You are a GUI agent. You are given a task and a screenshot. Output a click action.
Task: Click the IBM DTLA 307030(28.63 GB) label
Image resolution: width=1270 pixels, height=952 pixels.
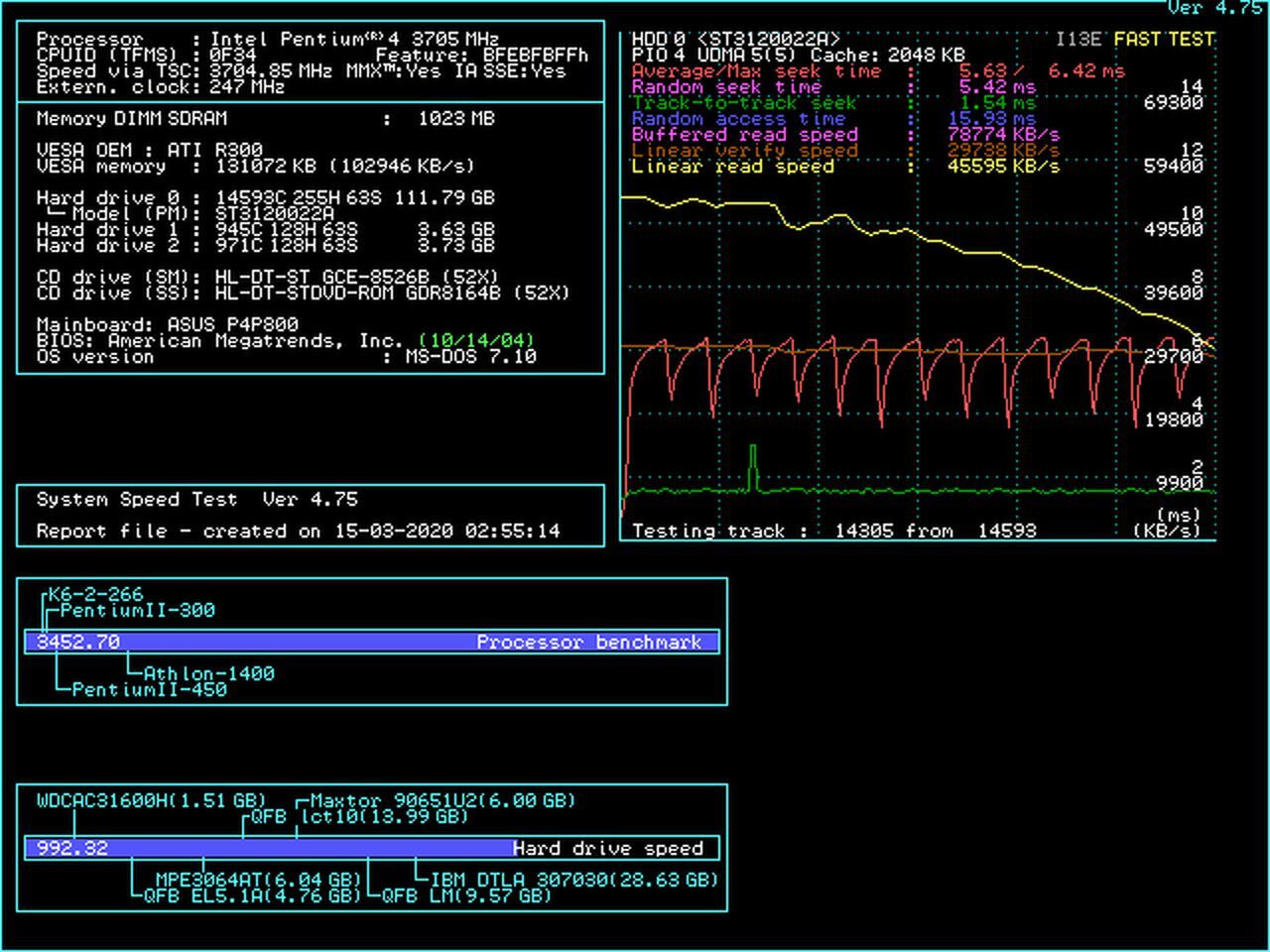click(x=573, y=880)
